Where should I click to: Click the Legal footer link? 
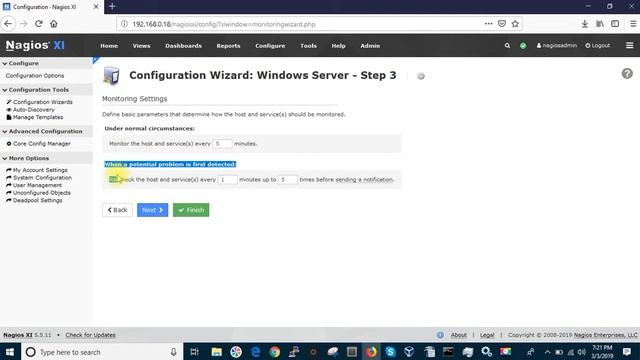(x=487, y=335)
